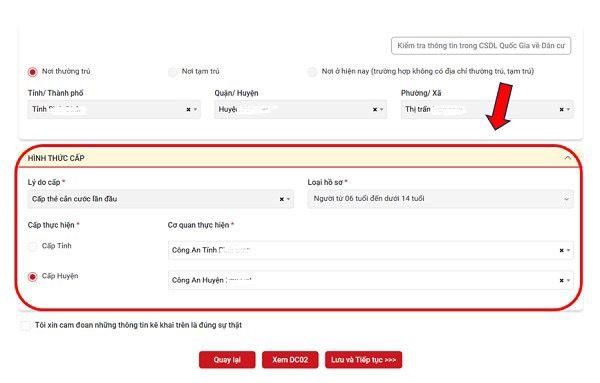The height and width of the screenshot is (383, 600).
Task: Clear the Quận/Huyện selection with x icon
Action: (x=375, y=109)
